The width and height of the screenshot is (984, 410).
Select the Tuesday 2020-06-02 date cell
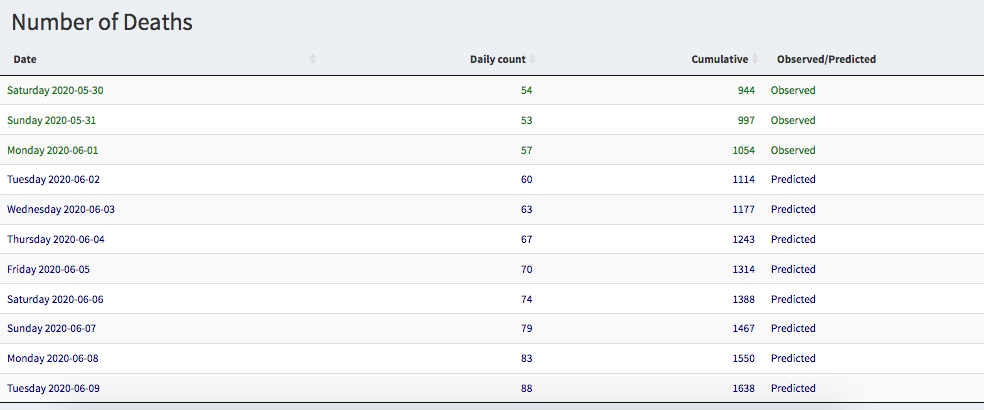[x=53, y=180]
